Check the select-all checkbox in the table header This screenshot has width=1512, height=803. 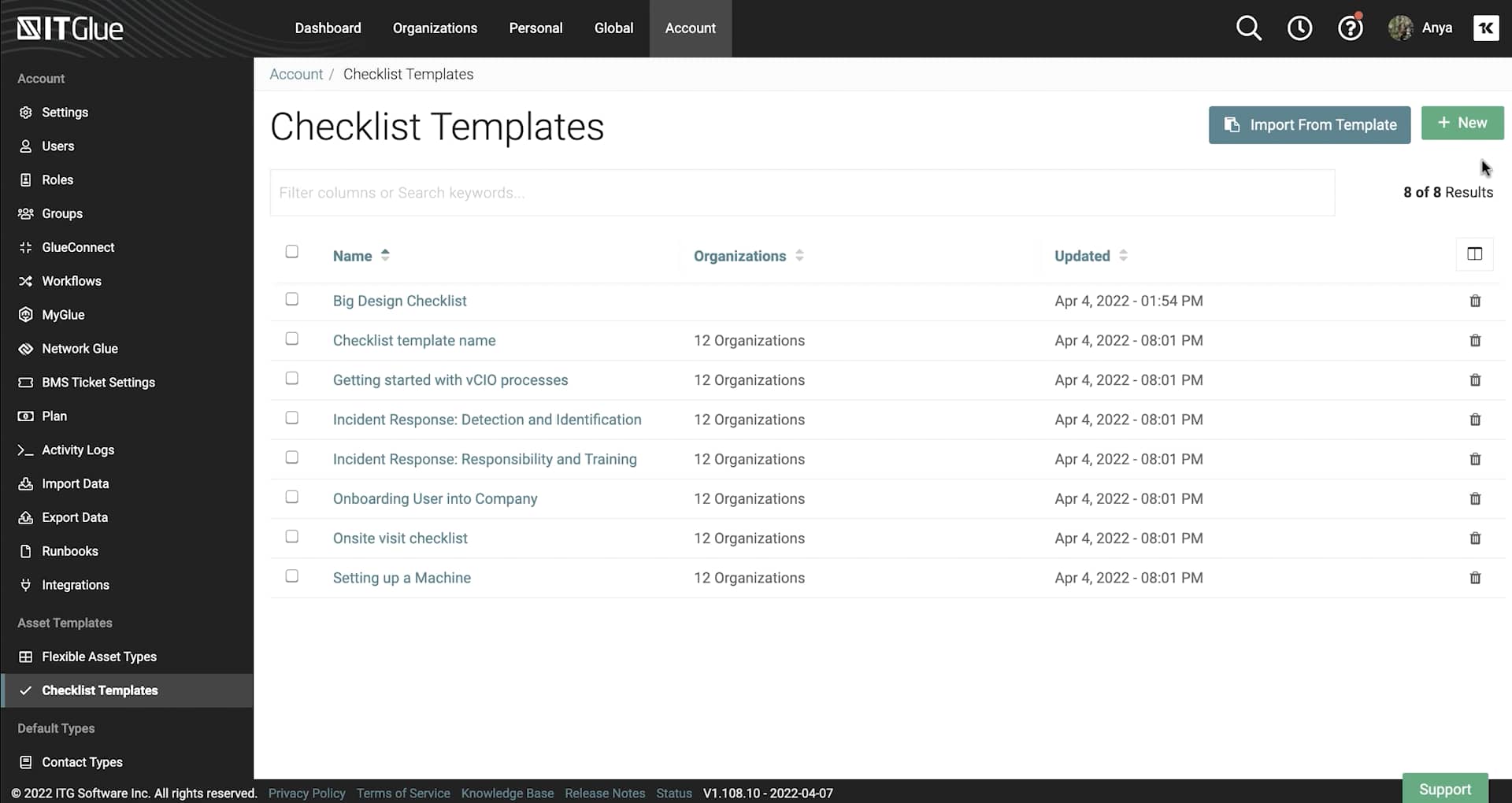click(291, 251)
